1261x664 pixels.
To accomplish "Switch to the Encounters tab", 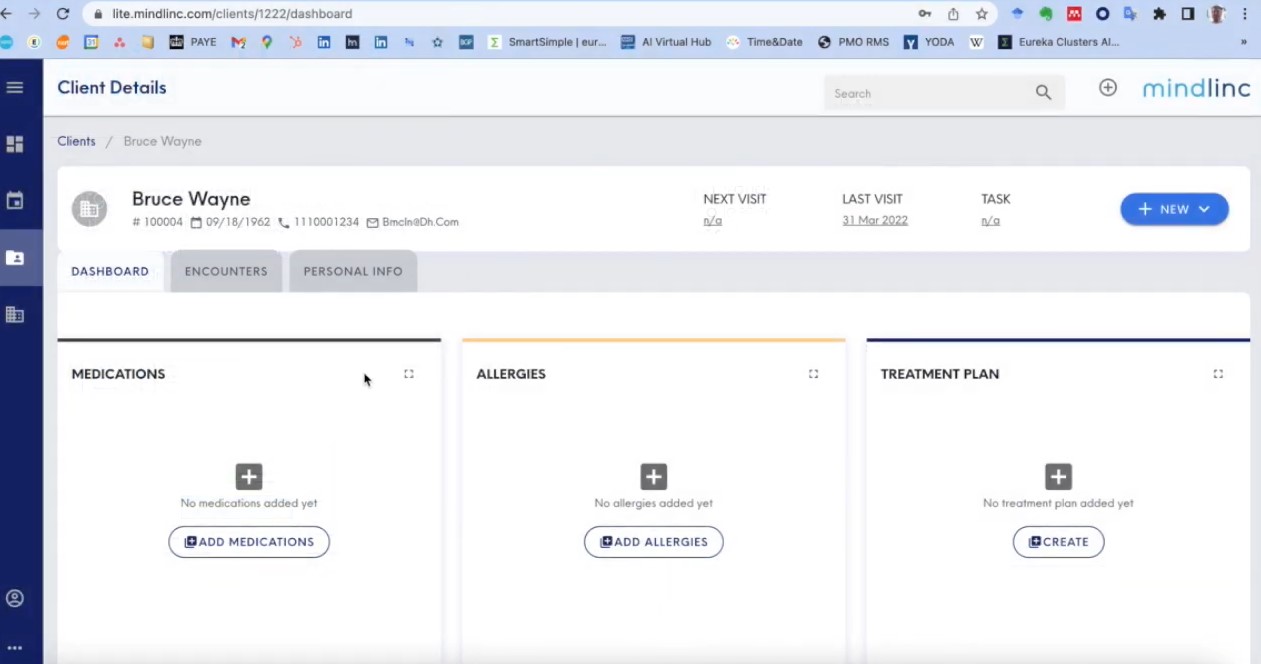I will click(225, 271).
